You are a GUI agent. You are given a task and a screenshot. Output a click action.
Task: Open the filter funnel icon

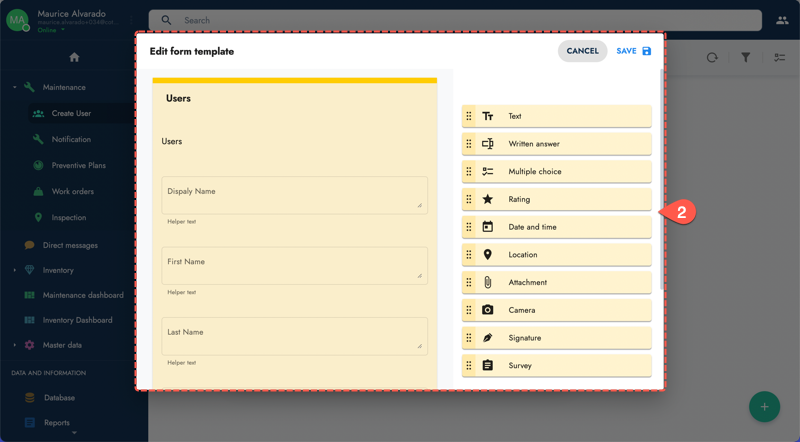pyautogui.click(x=745, y=57)
